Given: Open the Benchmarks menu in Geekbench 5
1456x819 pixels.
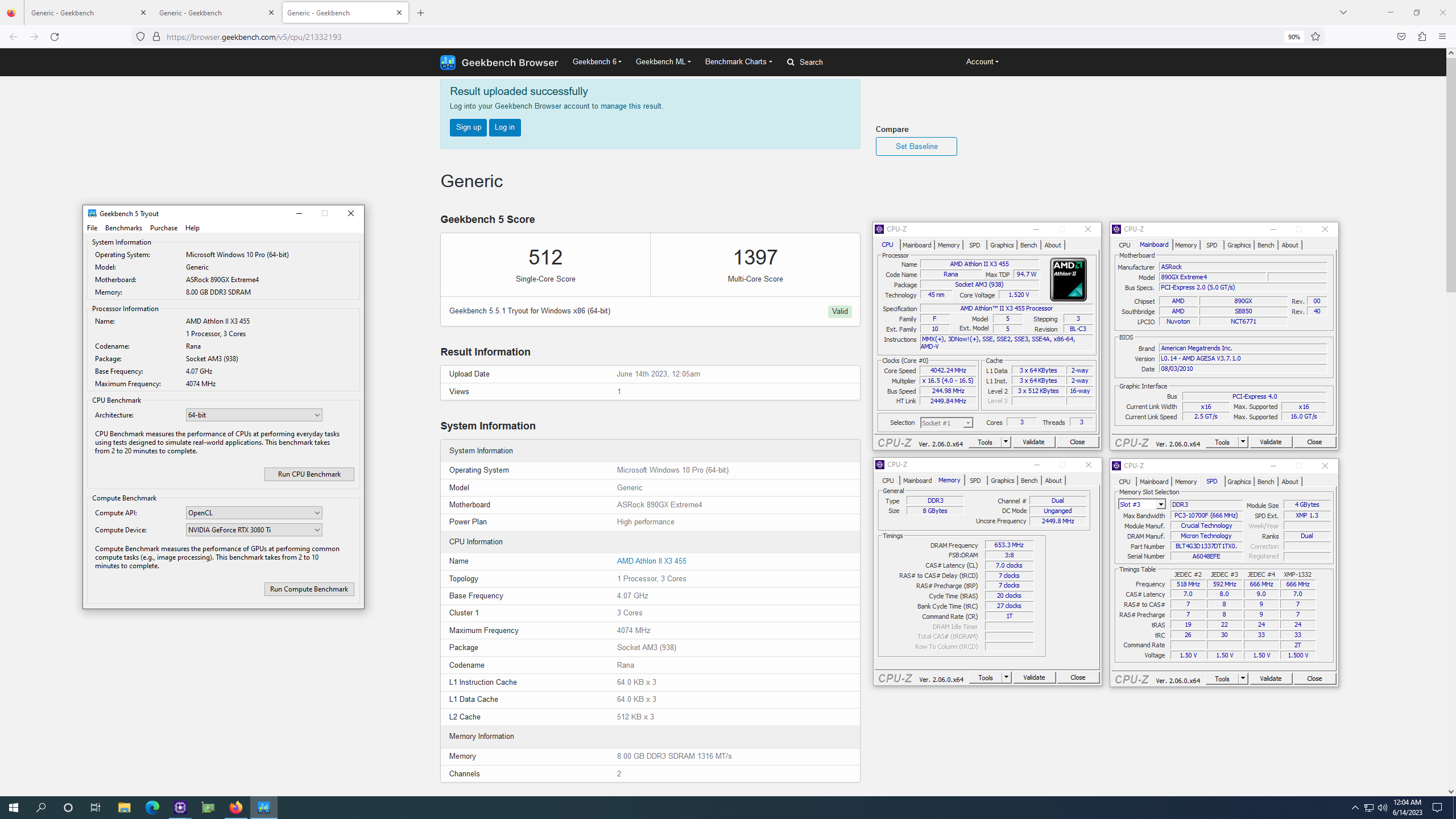Looking at the screenshot, I should [123, 228].
